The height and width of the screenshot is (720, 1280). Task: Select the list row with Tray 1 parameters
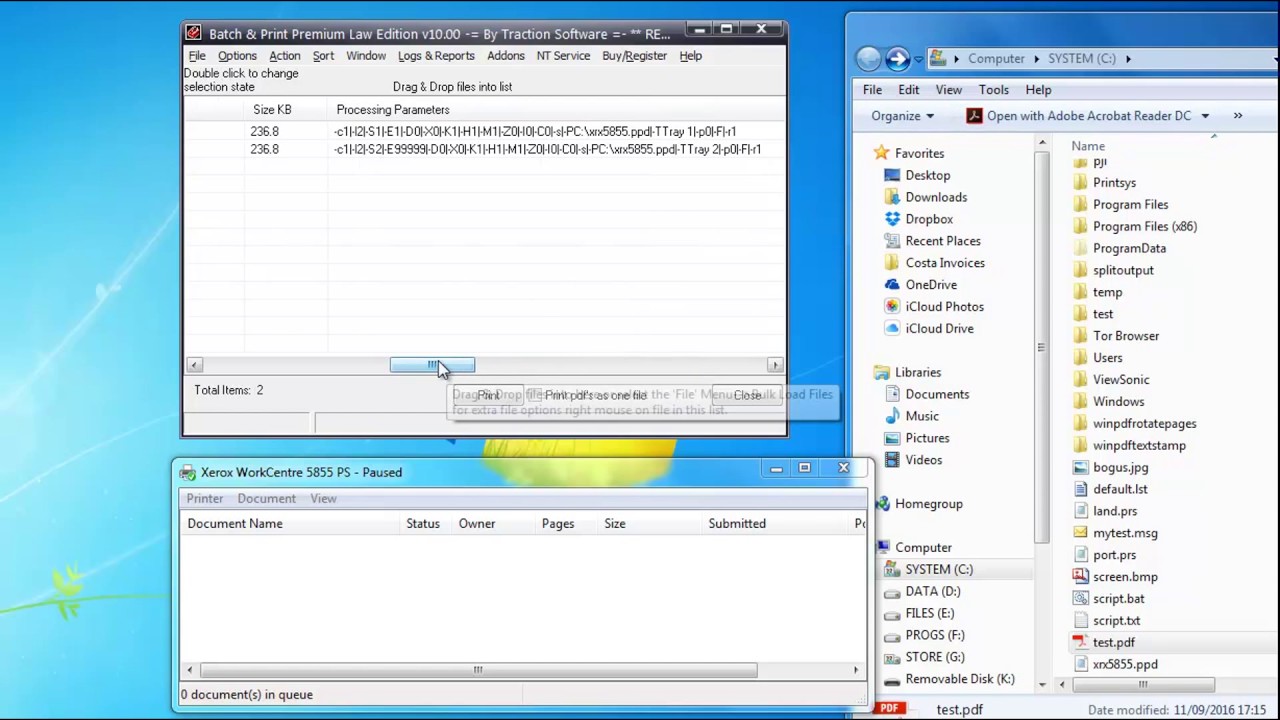click(485, 132)
